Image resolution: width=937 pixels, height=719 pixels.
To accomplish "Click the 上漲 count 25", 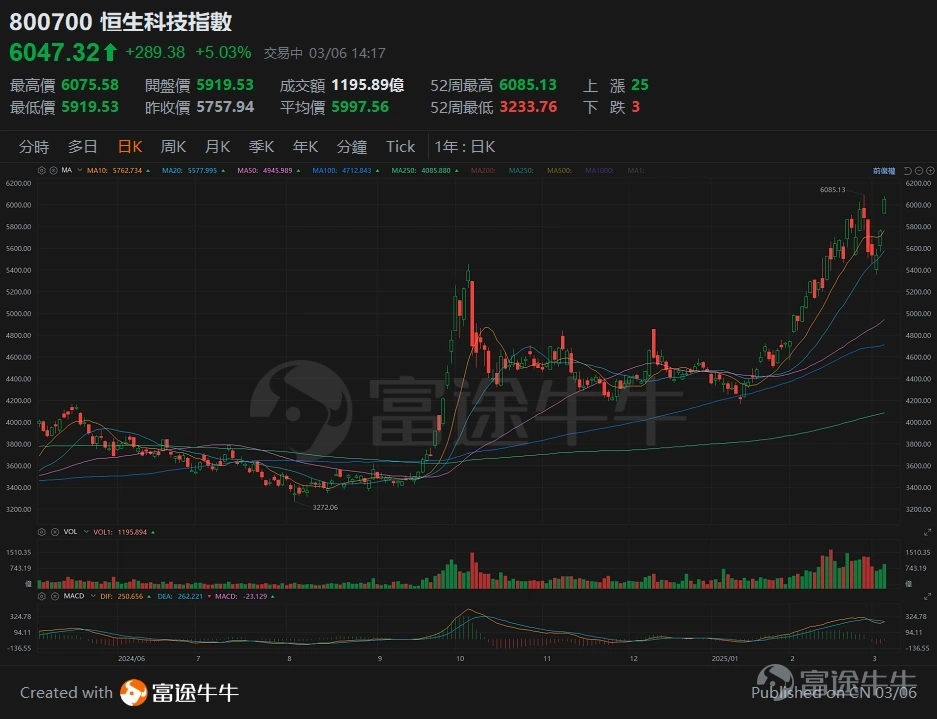I will [639, 85].
